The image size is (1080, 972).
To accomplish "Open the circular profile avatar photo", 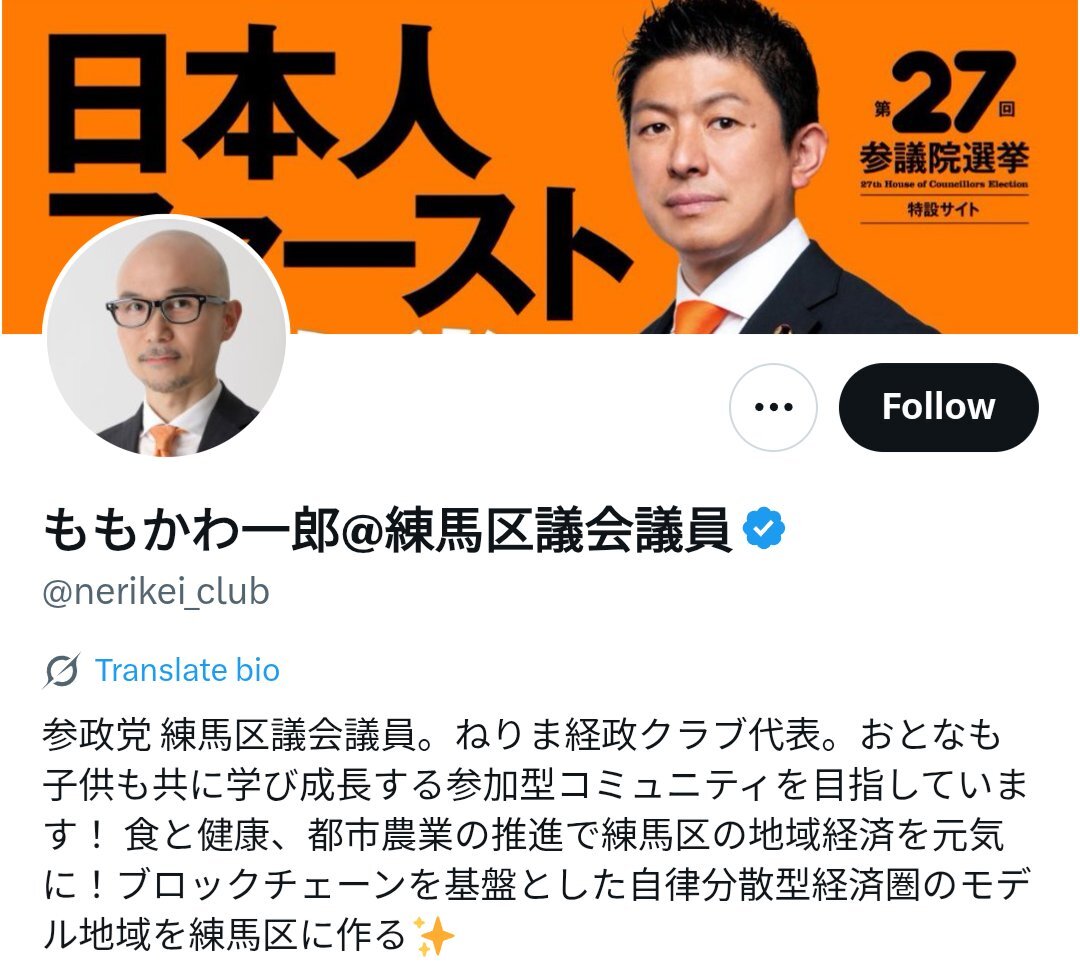I will [x=165, y=337].
